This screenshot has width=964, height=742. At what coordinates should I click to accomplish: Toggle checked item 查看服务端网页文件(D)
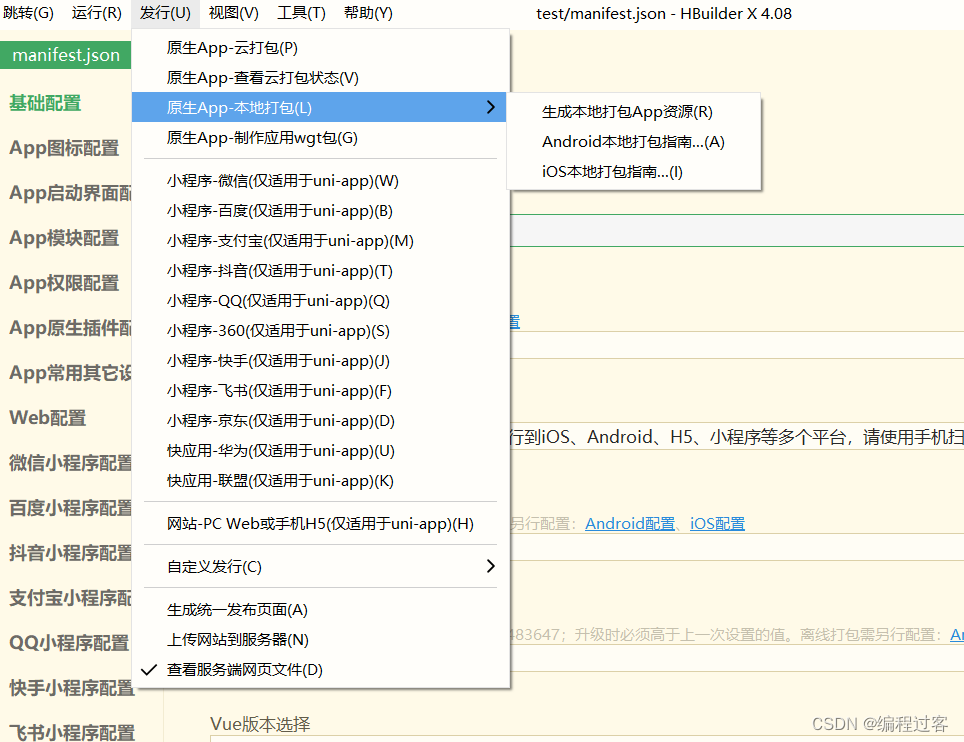(320, 670)
